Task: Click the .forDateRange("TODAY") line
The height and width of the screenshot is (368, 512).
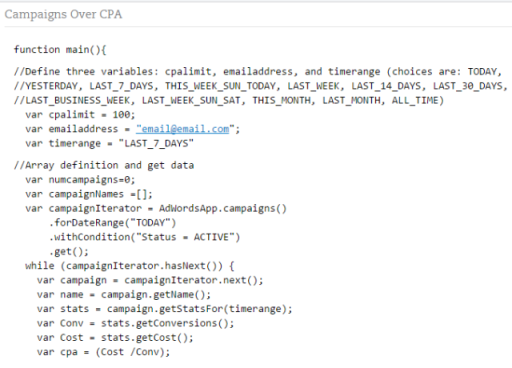Action: [112, 223]
